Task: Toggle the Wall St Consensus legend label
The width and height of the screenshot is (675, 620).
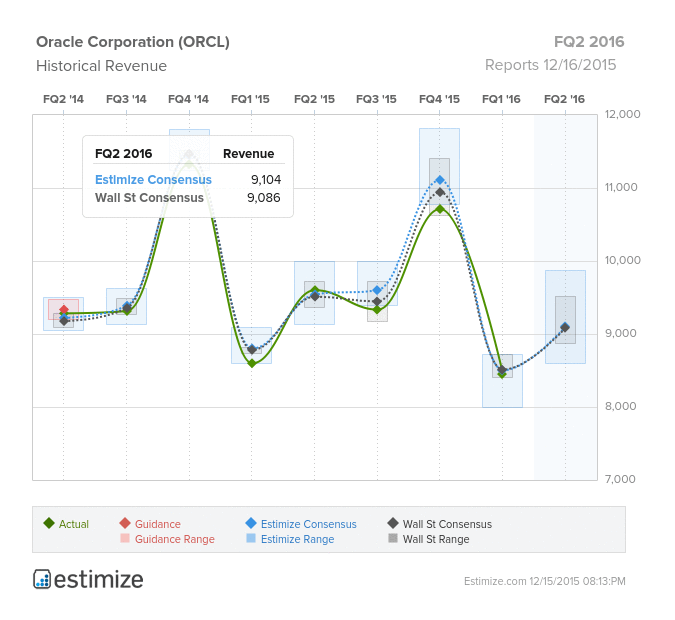Action: point(447,524)
